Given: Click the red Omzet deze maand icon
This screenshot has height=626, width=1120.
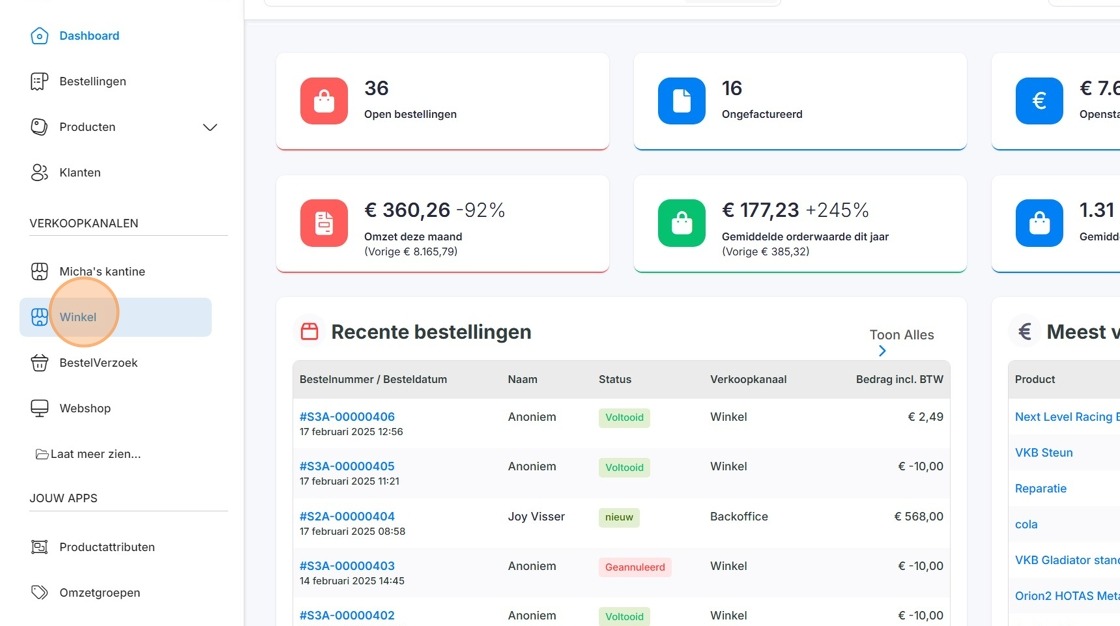Looking at the screenshot, I should (x=324, y=223).
